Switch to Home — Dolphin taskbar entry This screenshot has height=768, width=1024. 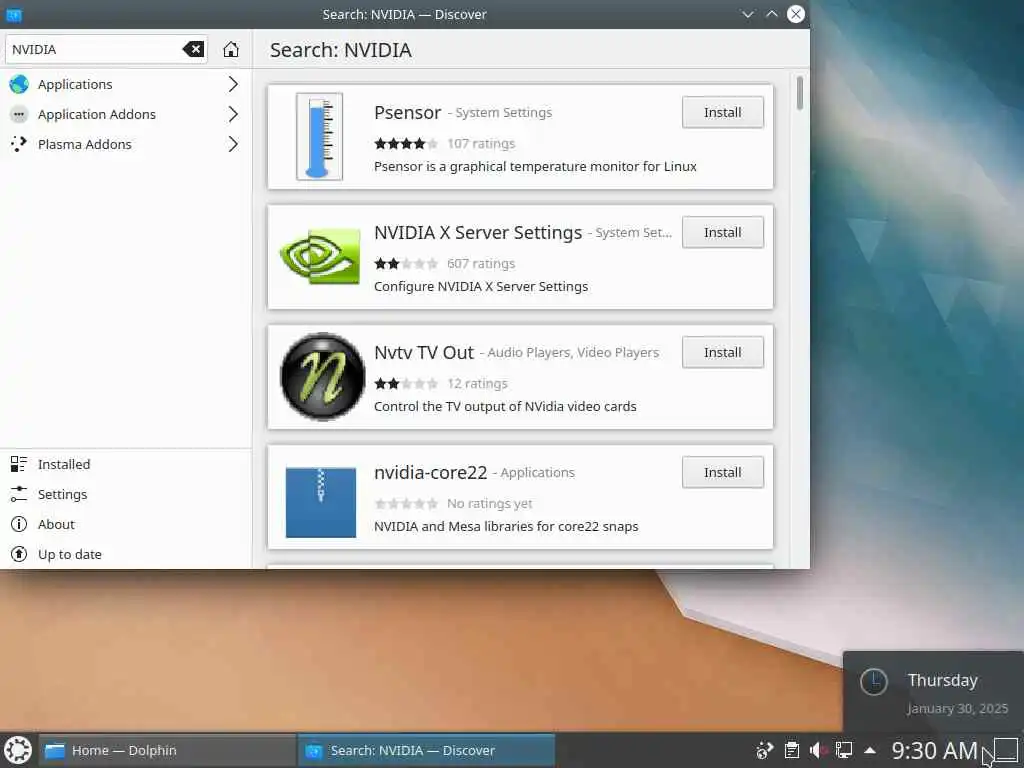pos(168,750)
